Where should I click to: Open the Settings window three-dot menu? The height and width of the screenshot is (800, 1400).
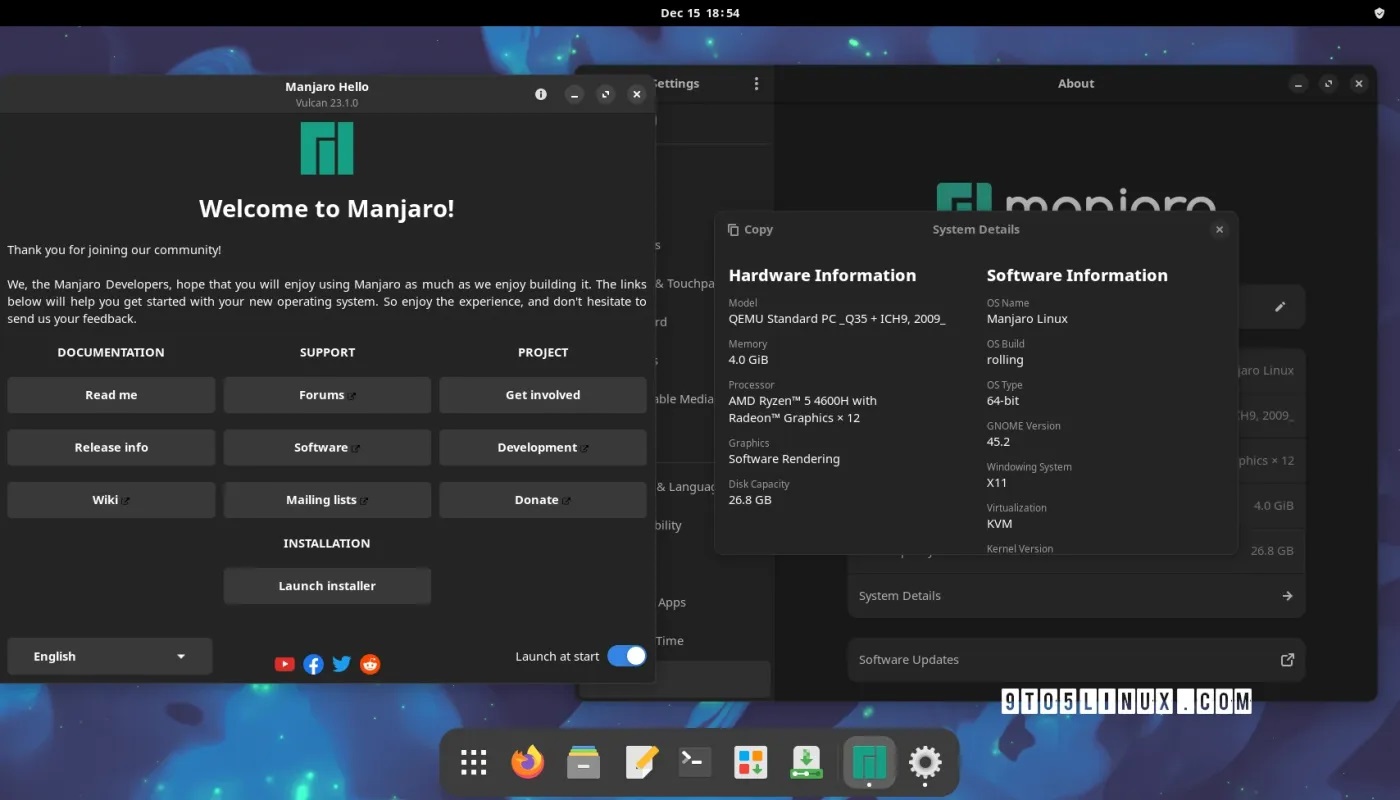(756, 84)
